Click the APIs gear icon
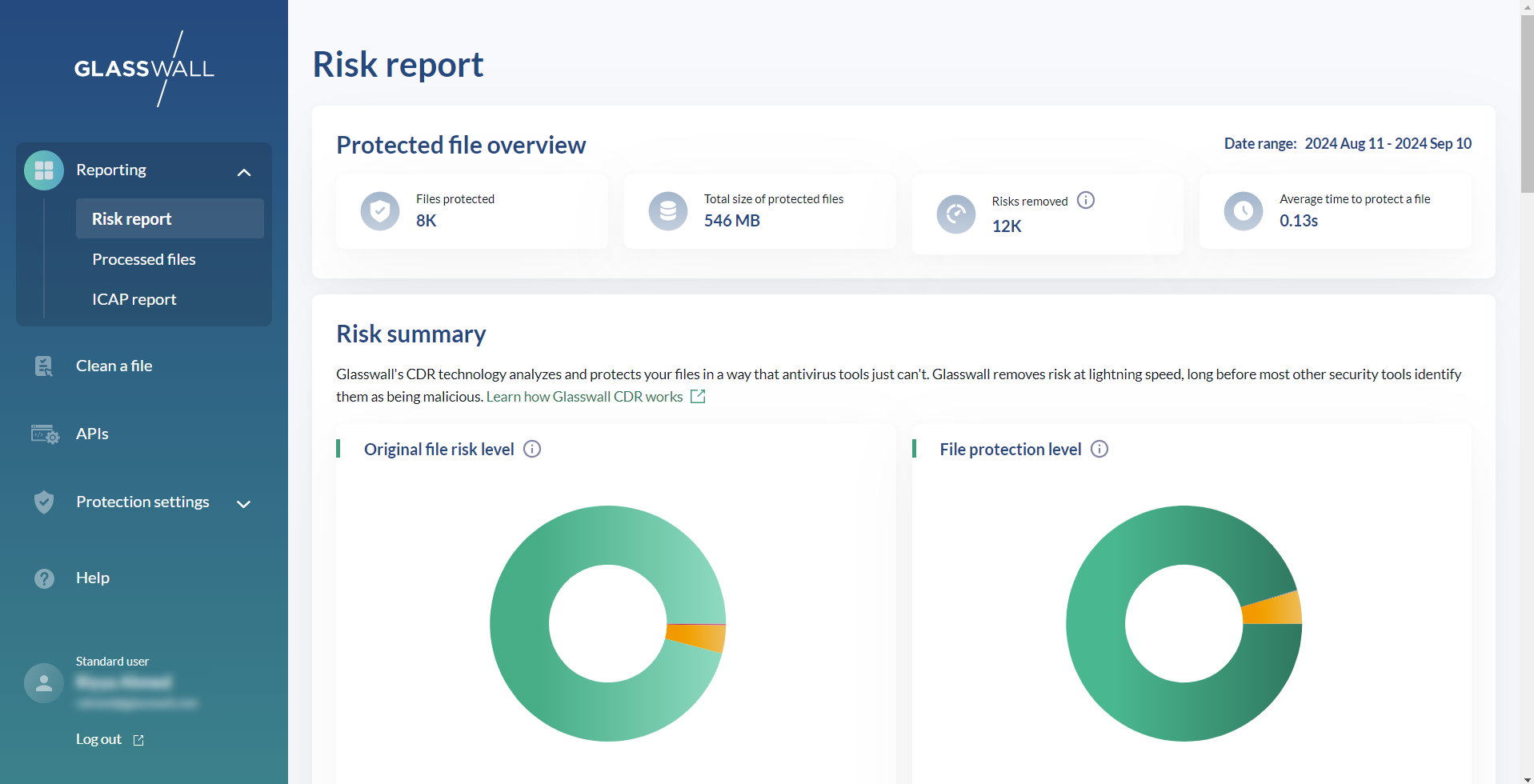The image size is (1534, 784). (x=45, y=434)
